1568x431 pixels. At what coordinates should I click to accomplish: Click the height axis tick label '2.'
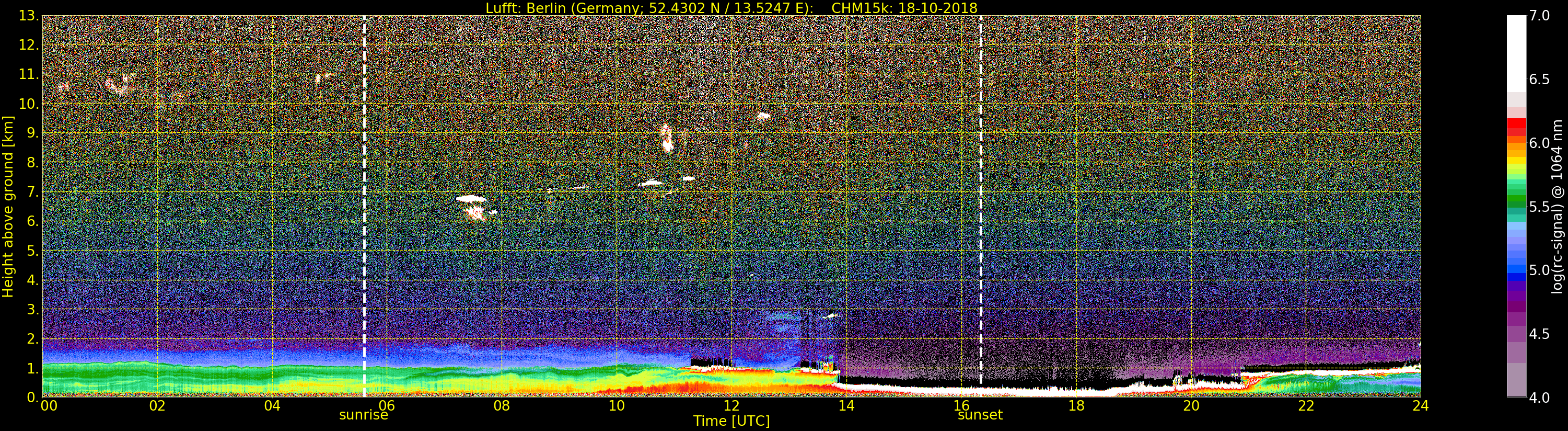[32, 338]
